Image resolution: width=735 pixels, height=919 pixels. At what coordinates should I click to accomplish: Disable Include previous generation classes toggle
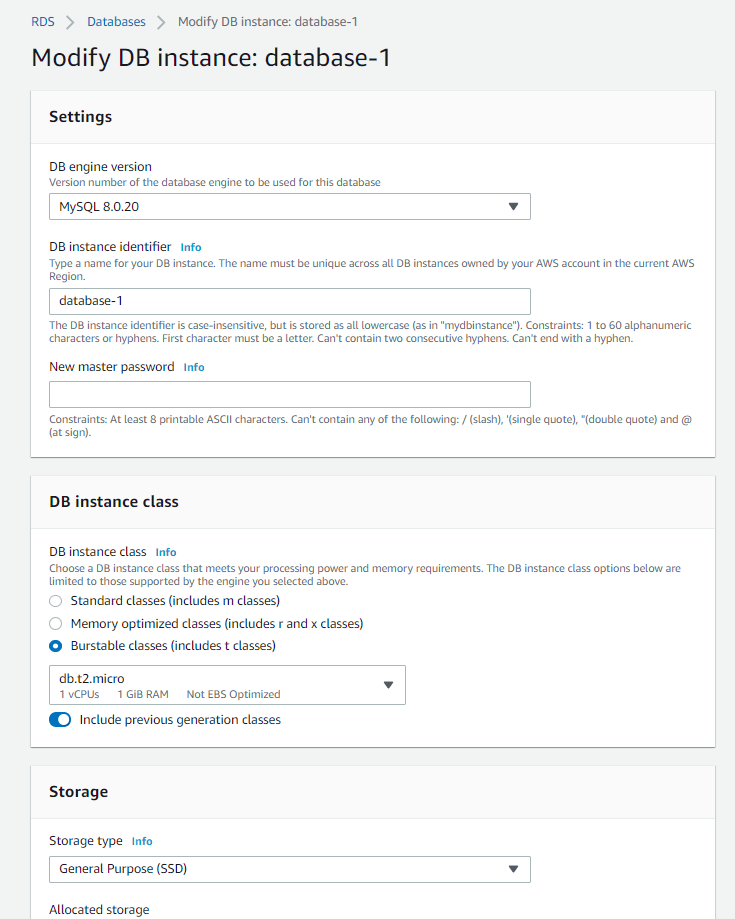60,720
